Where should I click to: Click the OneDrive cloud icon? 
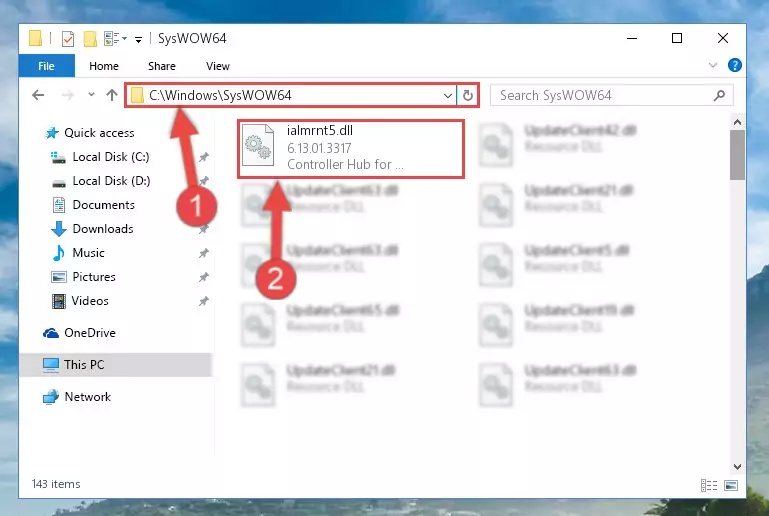click(51, 334)
